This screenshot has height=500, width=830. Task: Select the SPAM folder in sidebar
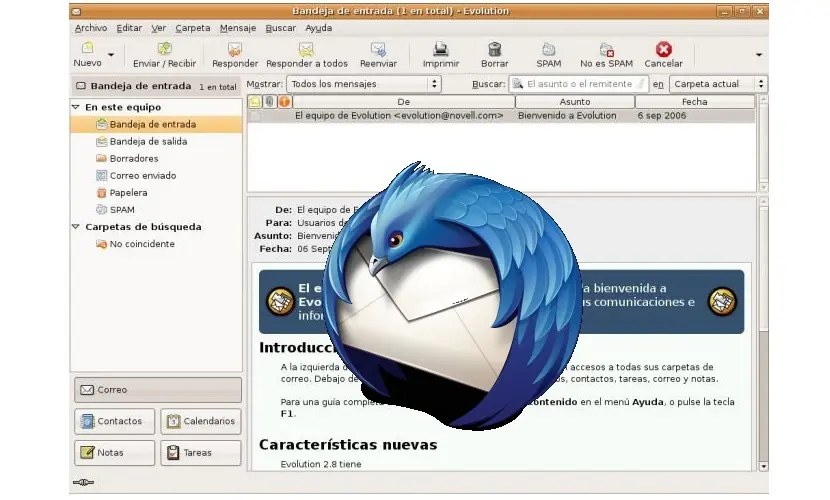[115, 210]
